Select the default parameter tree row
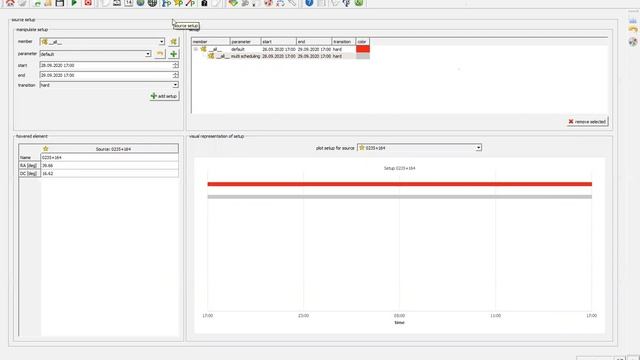640x360 pixels. tap(281, 49)
